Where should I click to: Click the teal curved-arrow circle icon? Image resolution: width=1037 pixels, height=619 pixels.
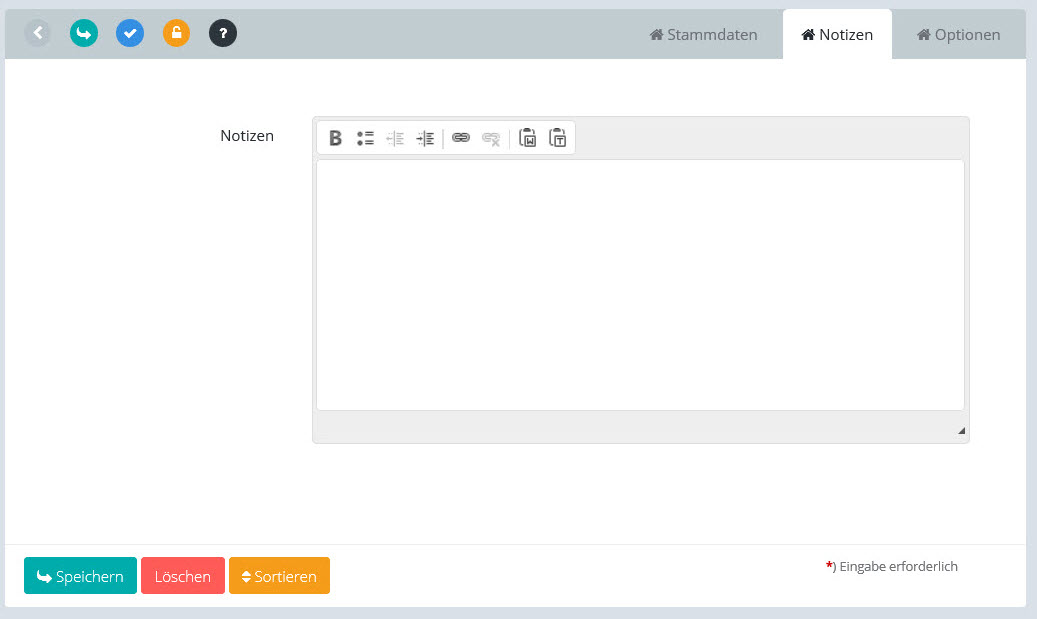pos(84,33)
